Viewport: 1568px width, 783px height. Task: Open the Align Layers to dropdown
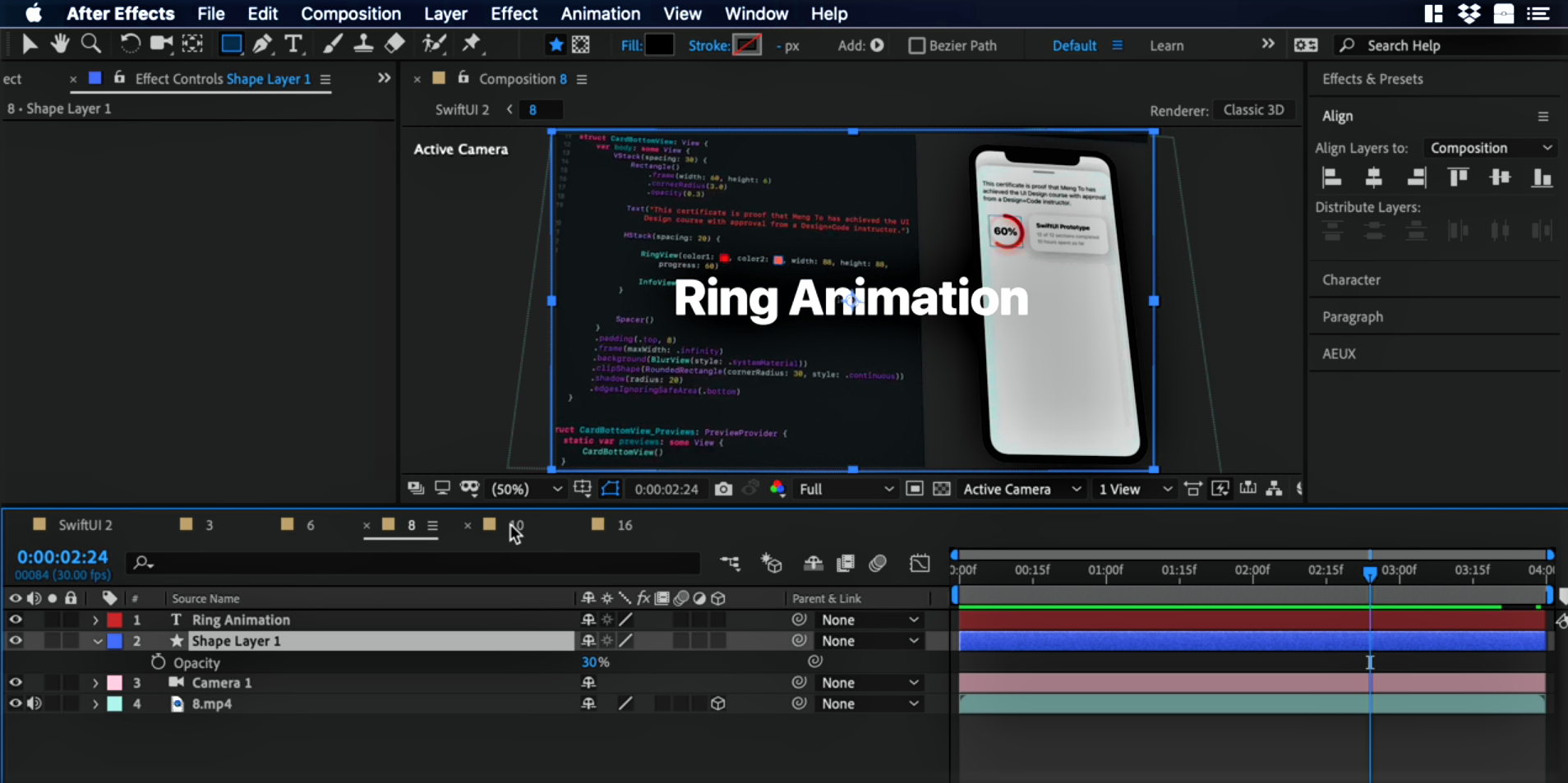(1491, 148)
